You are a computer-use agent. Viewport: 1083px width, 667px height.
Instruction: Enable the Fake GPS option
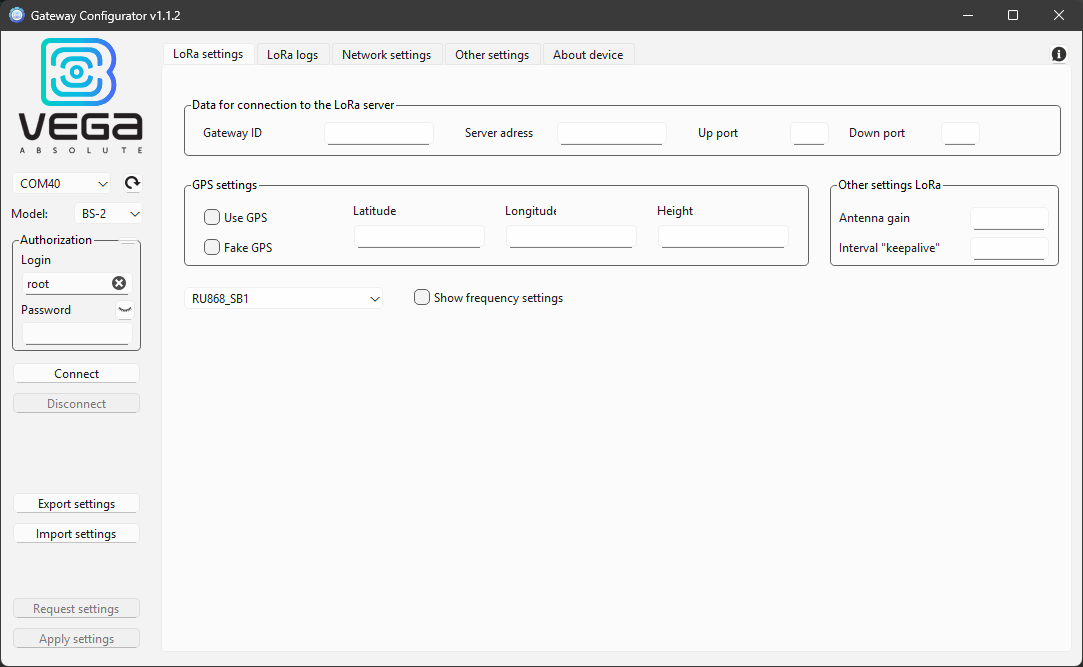(x=211, y=247)
